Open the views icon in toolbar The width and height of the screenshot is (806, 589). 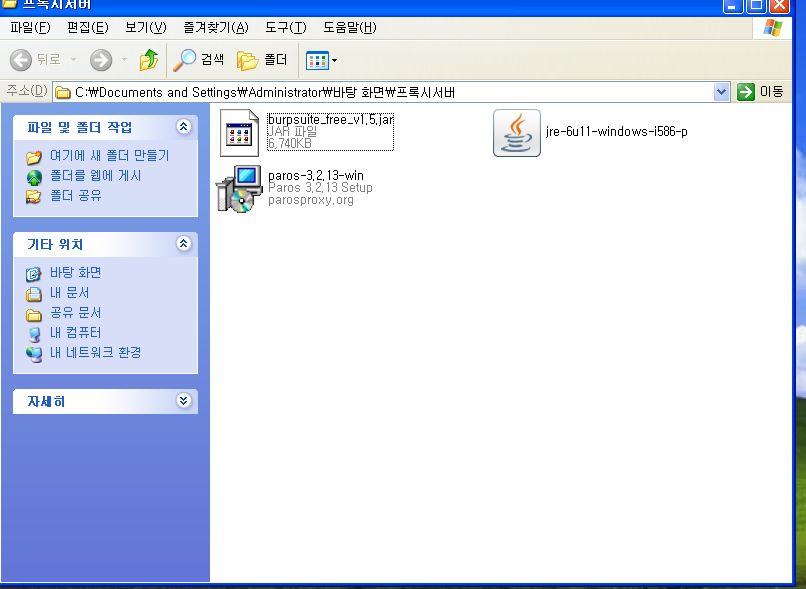pos(317,61)
